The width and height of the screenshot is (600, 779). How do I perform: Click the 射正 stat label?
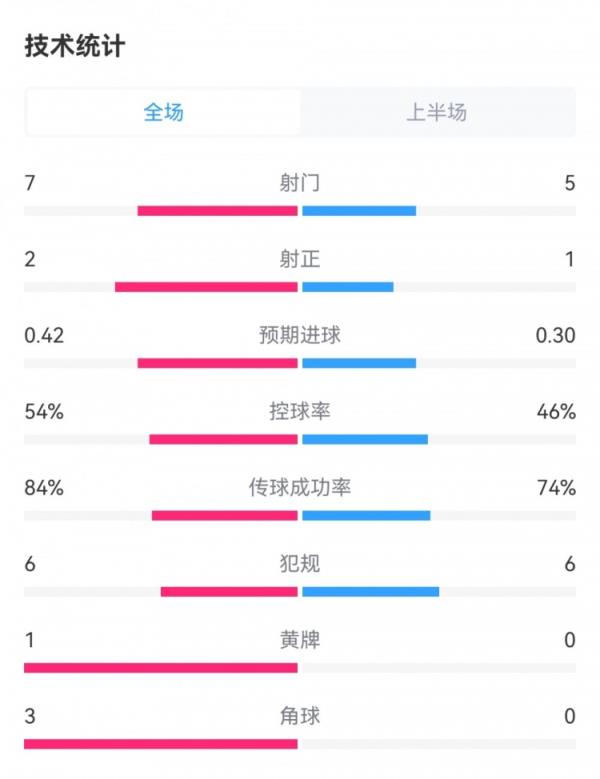(x=300, y=259)
